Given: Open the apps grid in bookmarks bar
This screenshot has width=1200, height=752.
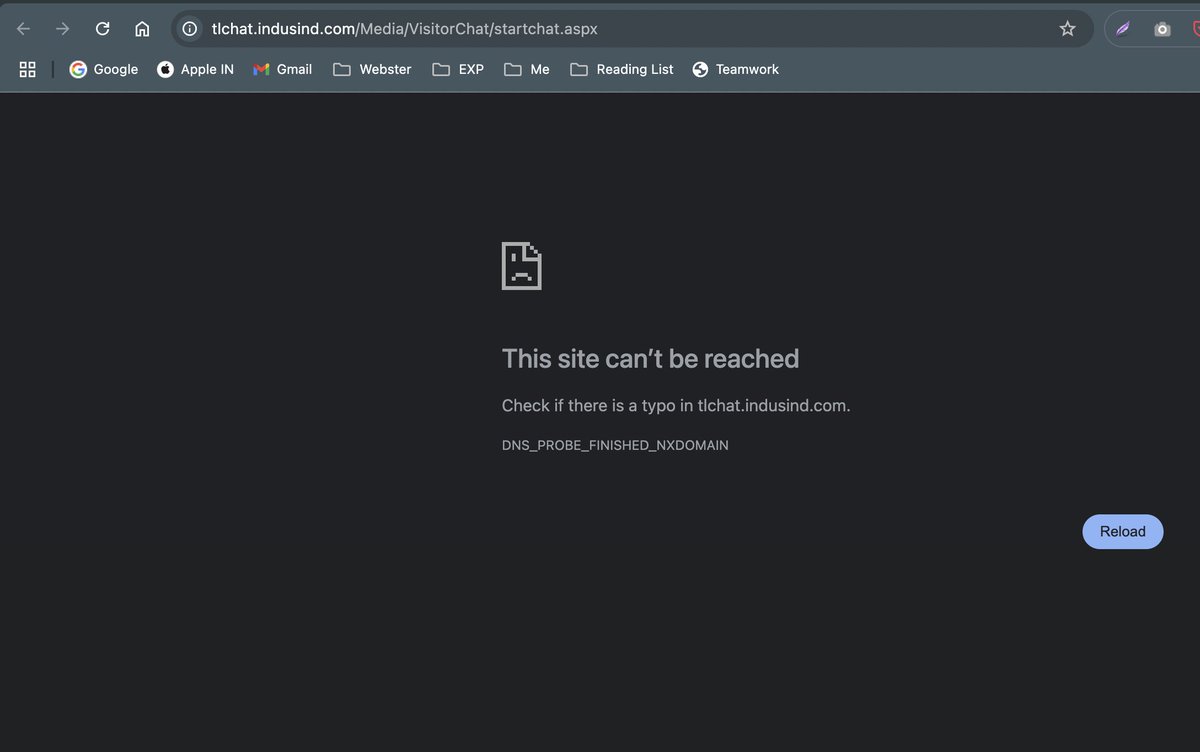Looking at the screenshot, I should click(28, 69).
